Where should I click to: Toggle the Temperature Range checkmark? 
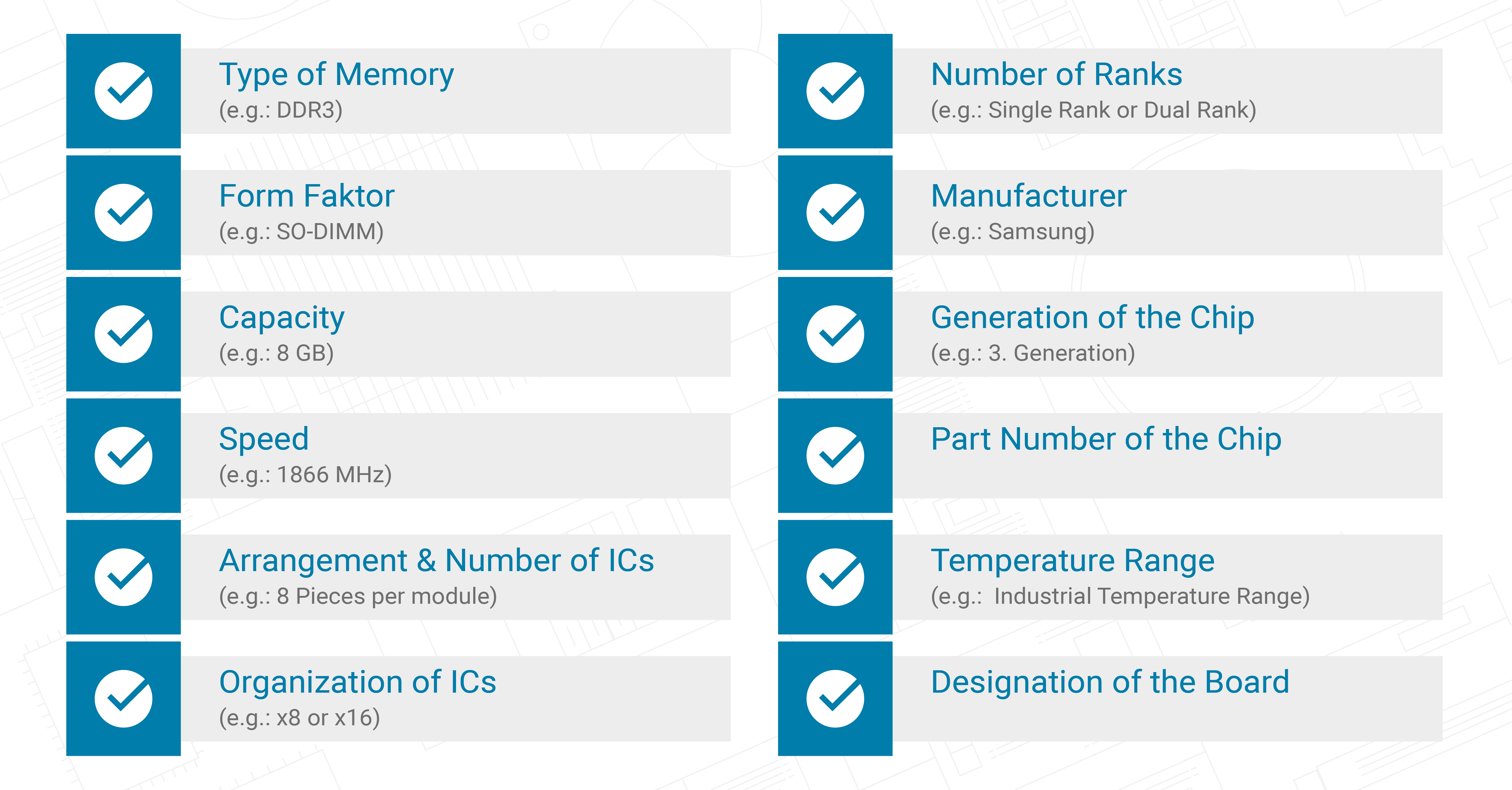coord(835,577)
